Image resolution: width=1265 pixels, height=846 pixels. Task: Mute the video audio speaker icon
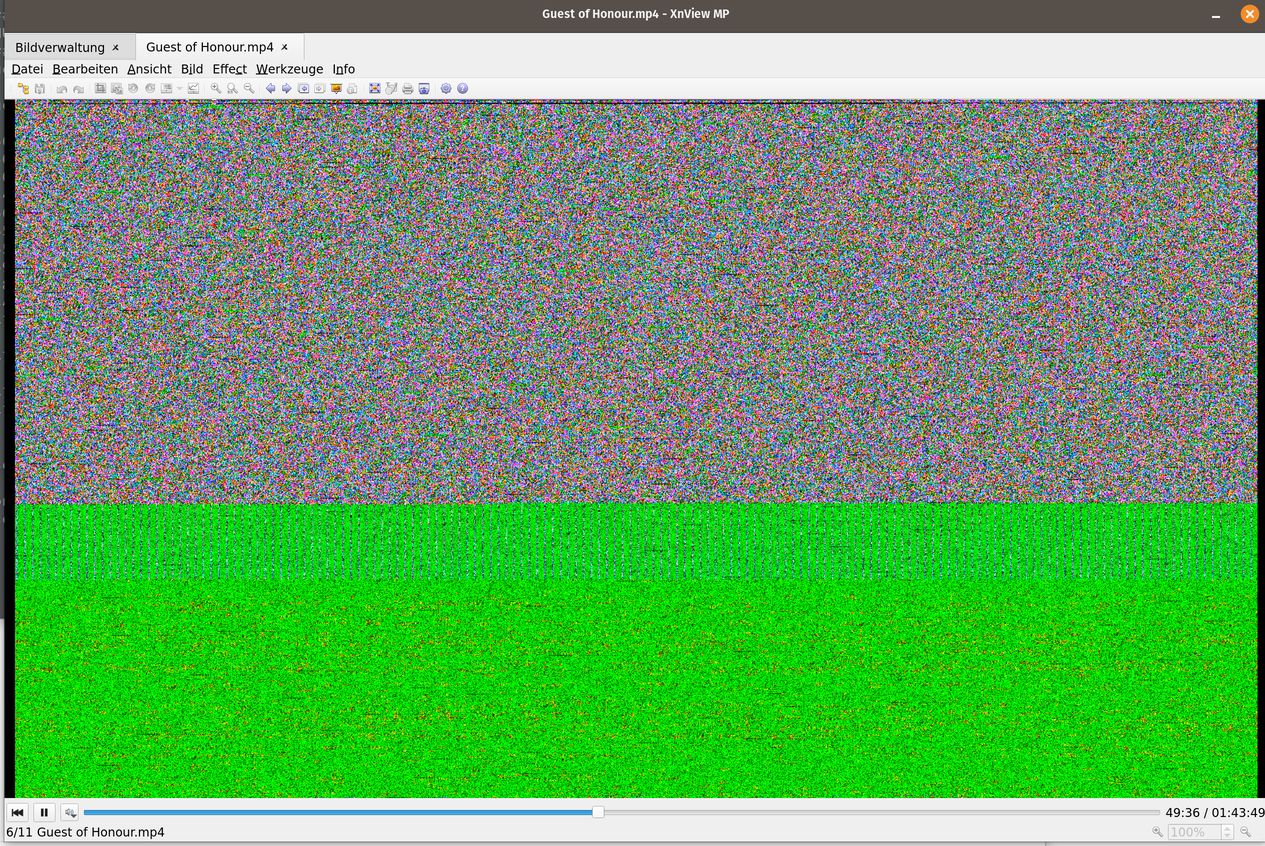[69, 812]
